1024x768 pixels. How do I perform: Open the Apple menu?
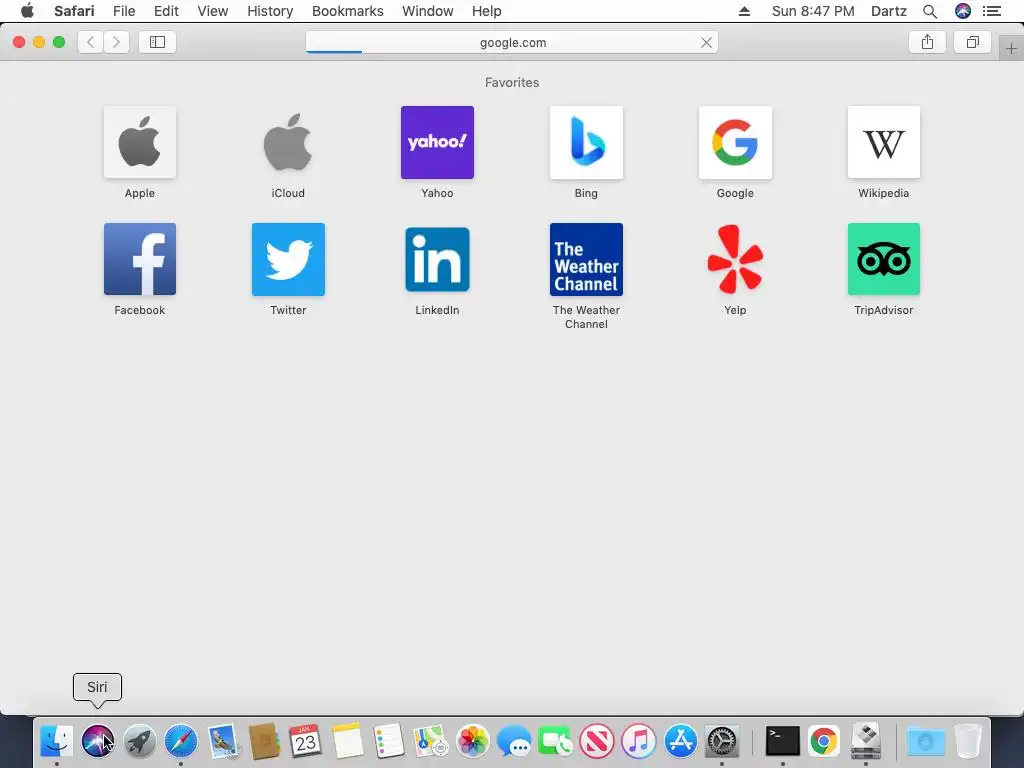27,11
